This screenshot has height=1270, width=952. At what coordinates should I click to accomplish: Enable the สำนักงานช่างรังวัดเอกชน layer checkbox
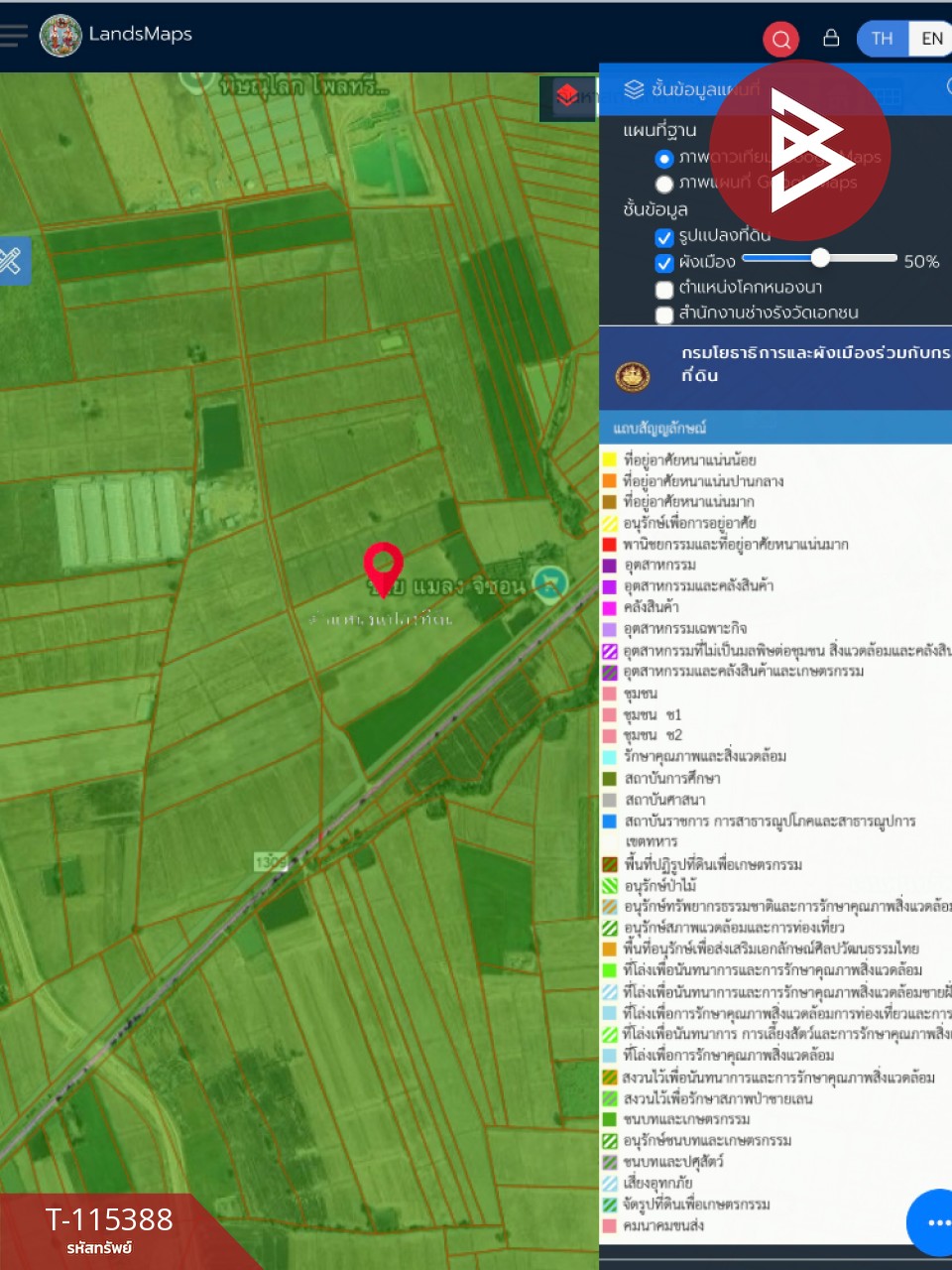point(664,315)
